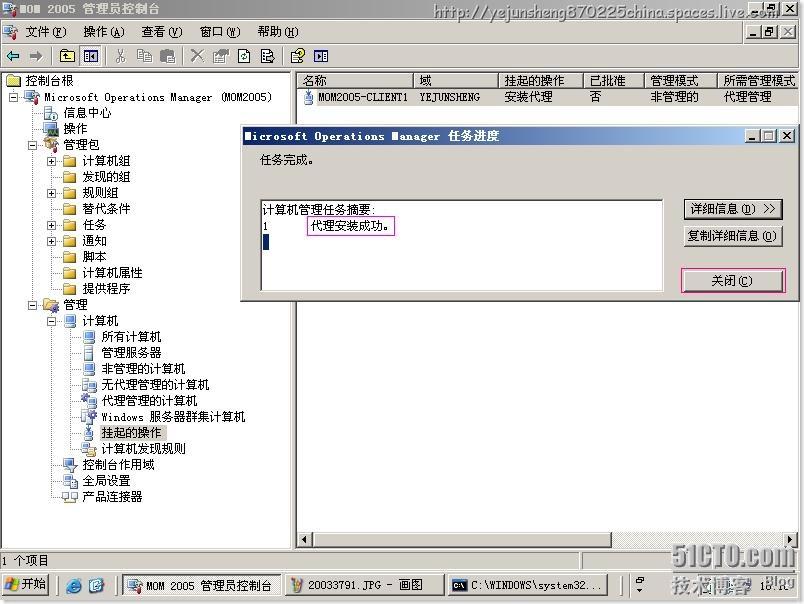804x604 pixels.
Task: Click the Properties toolbar icon
Action: [220, 56]
